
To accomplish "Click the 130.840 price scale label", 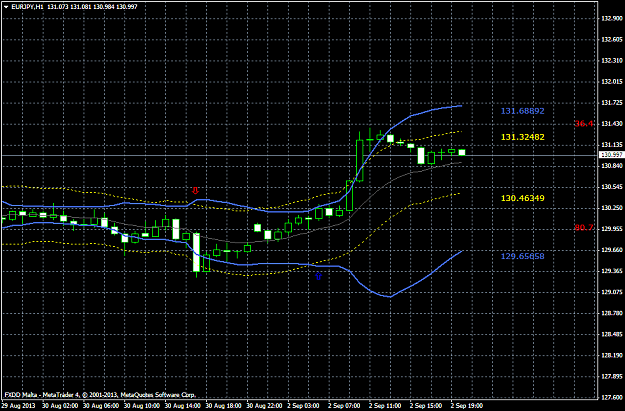I will coord(612,166).
